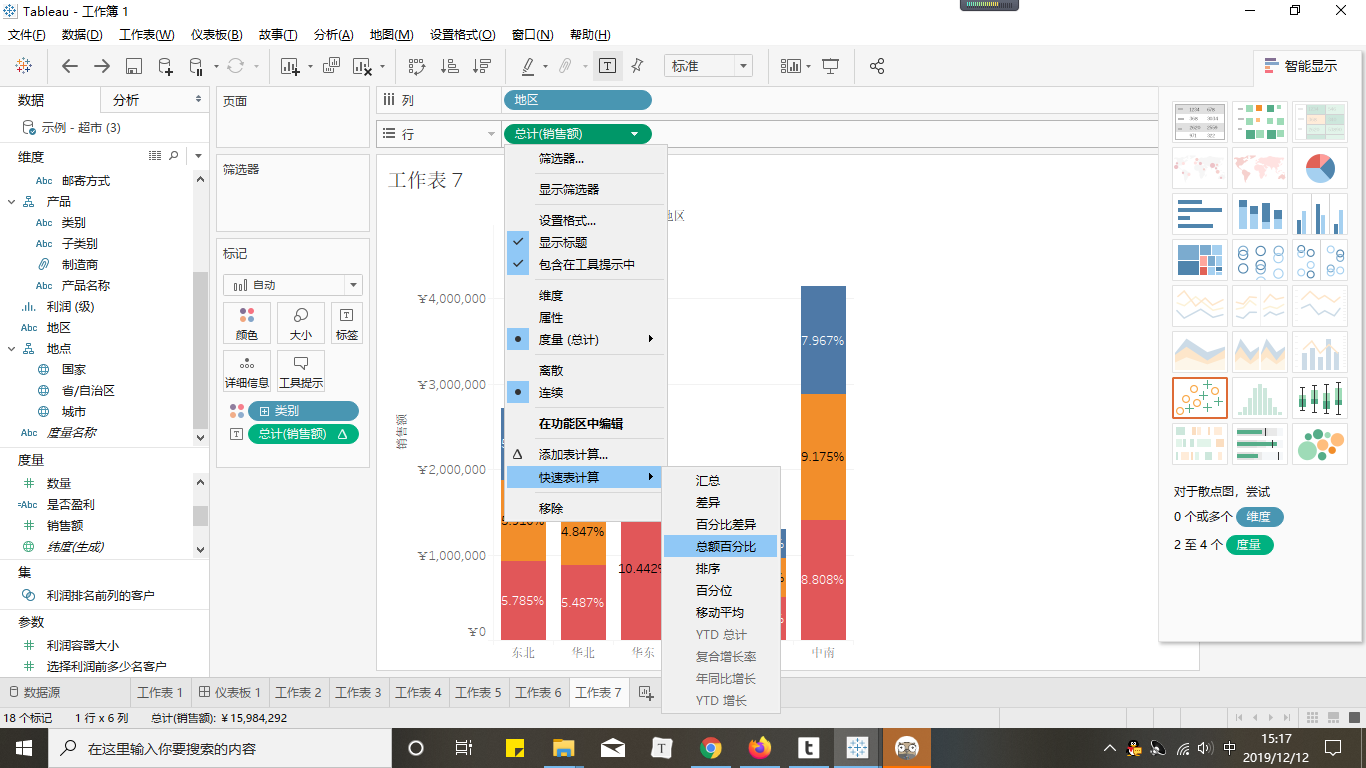Click the Share icon in toolbar
Image resolution: width=1366 pixels, height=768 pixels.
click(877, 66)
